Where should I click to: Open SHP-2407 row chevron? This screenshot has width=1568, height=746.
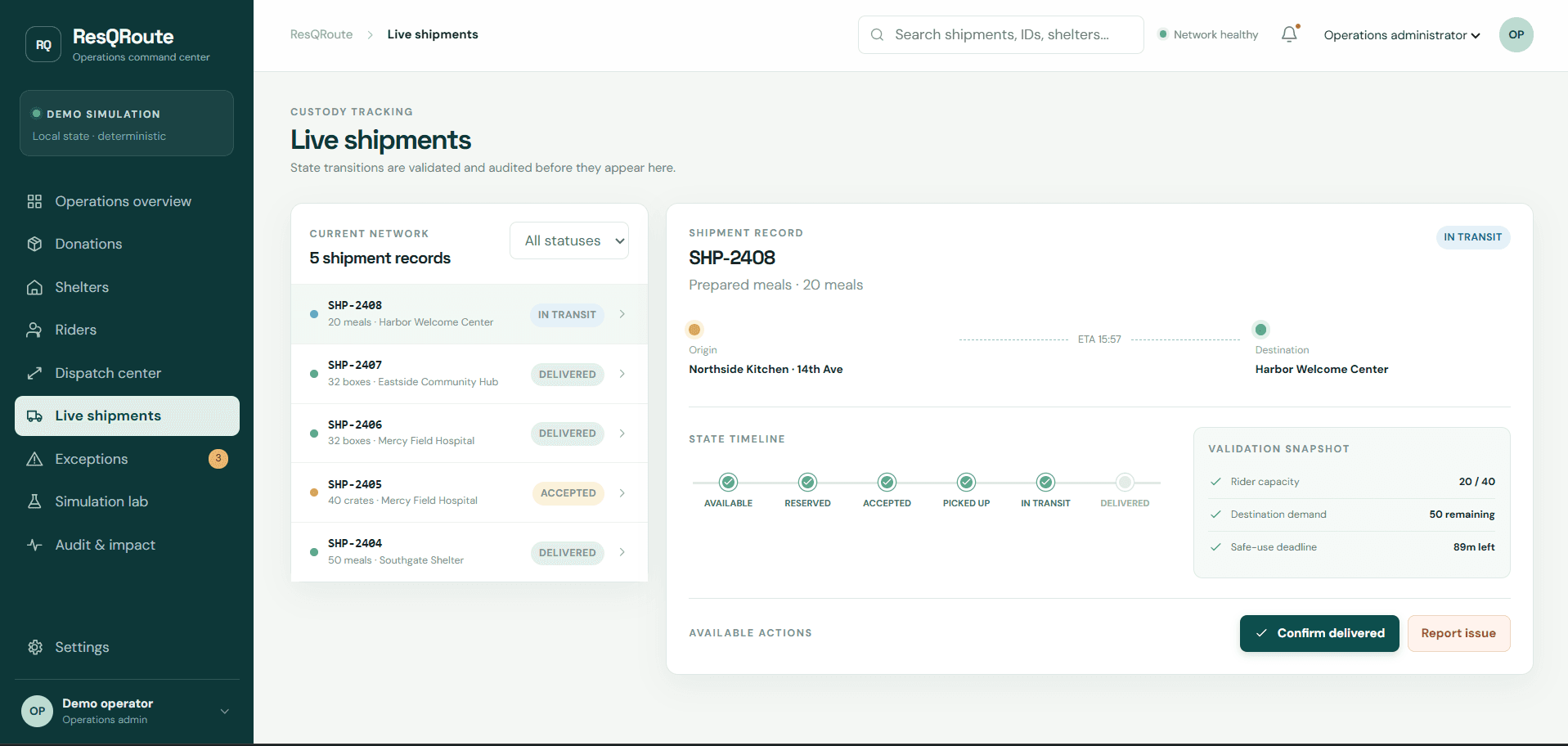click(x=622, y=374)
